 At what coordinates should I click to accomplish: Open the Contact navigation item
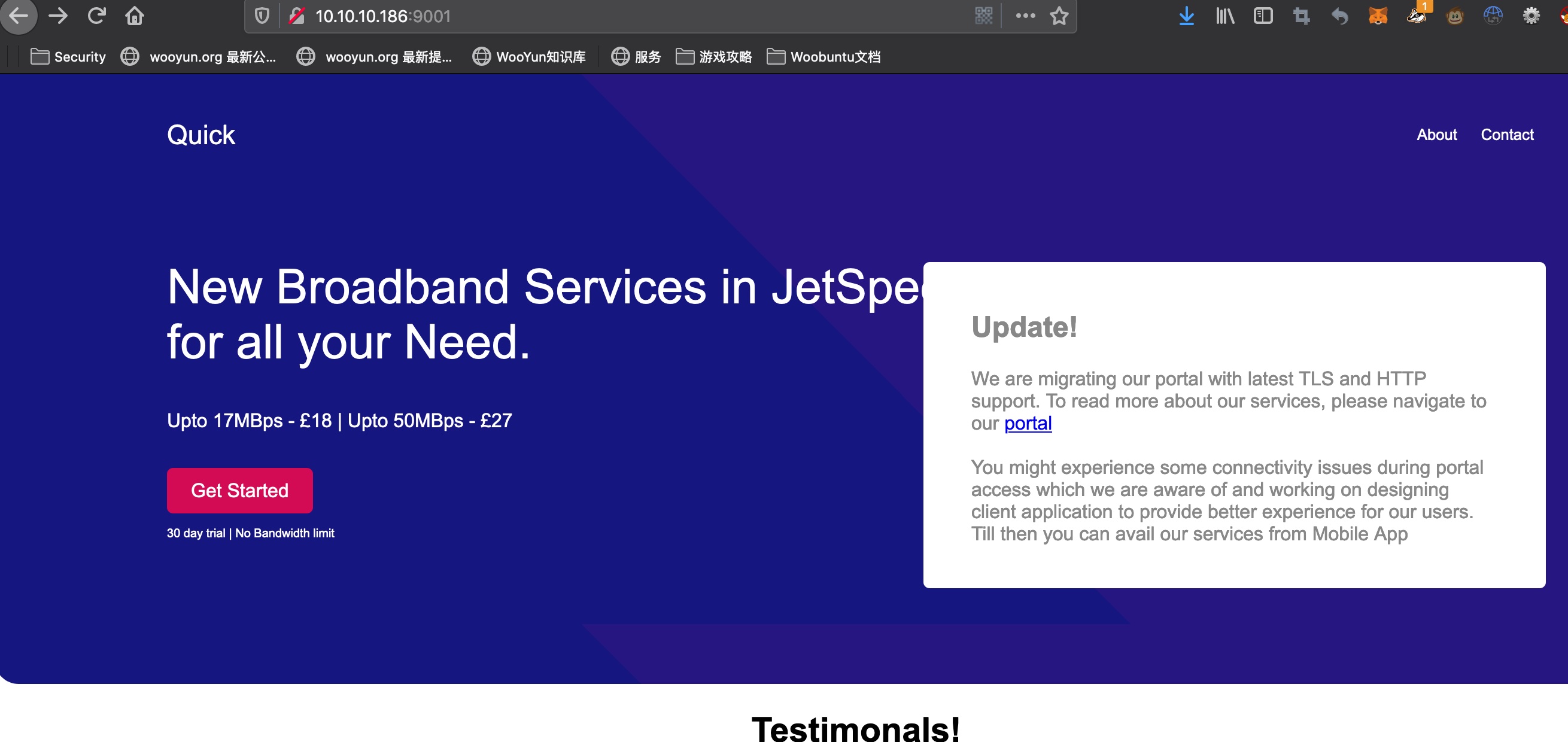pyautogui.click(x=1506, y=135)
